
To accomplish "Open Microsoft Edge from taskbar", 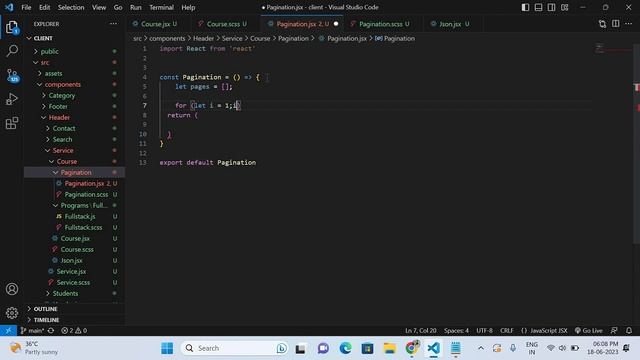I will 345,348.
